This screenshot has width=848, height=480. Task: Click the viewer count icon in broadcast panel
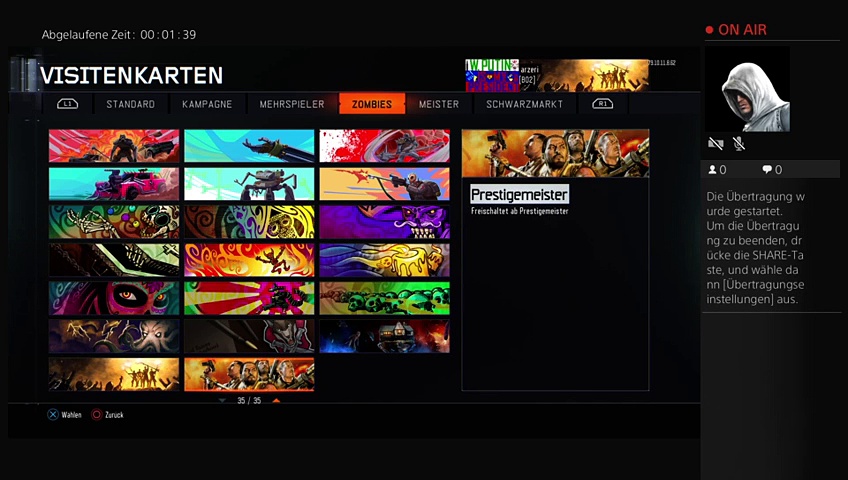click(713, 170)
